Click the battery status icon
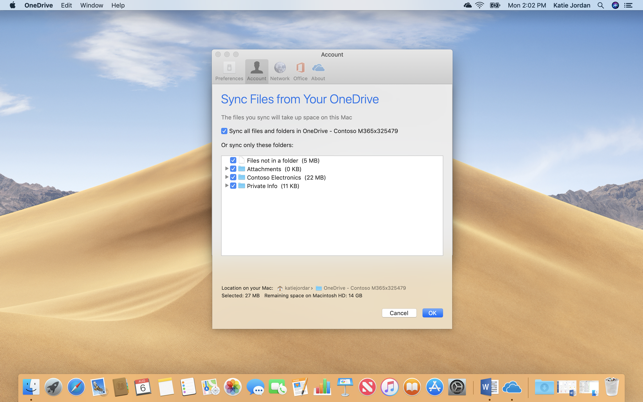This screenshot has height=402, width=643. tap(495, 5)
